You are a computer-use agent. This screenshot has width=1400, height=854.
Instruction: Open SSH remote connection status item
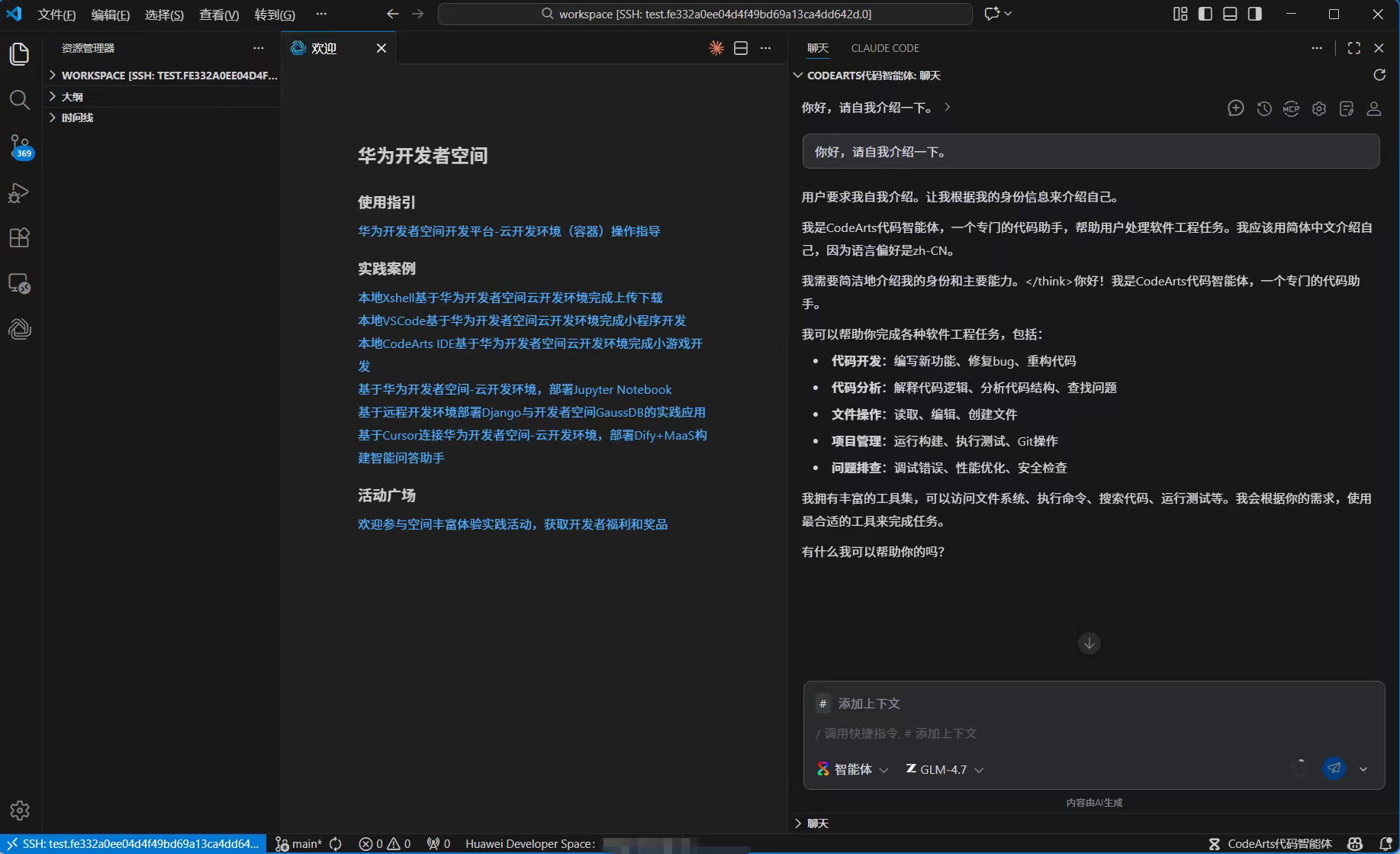click(x=133, y=843)
